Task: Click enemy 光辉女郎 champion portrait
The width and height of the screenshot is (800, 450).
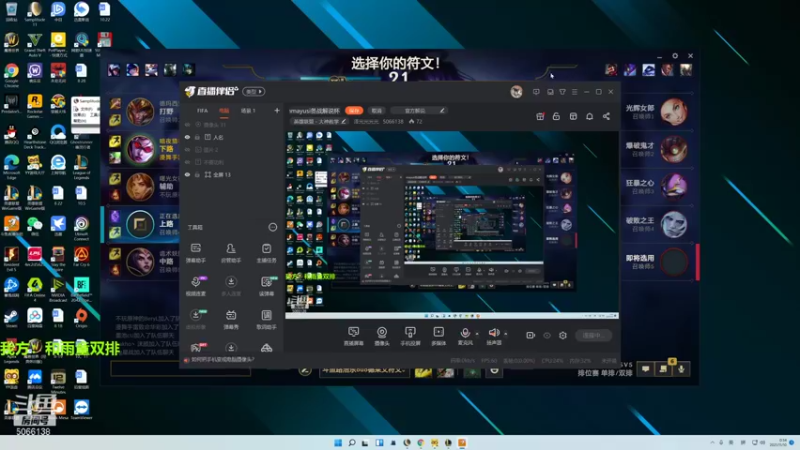Action: (x=673, y=111)
